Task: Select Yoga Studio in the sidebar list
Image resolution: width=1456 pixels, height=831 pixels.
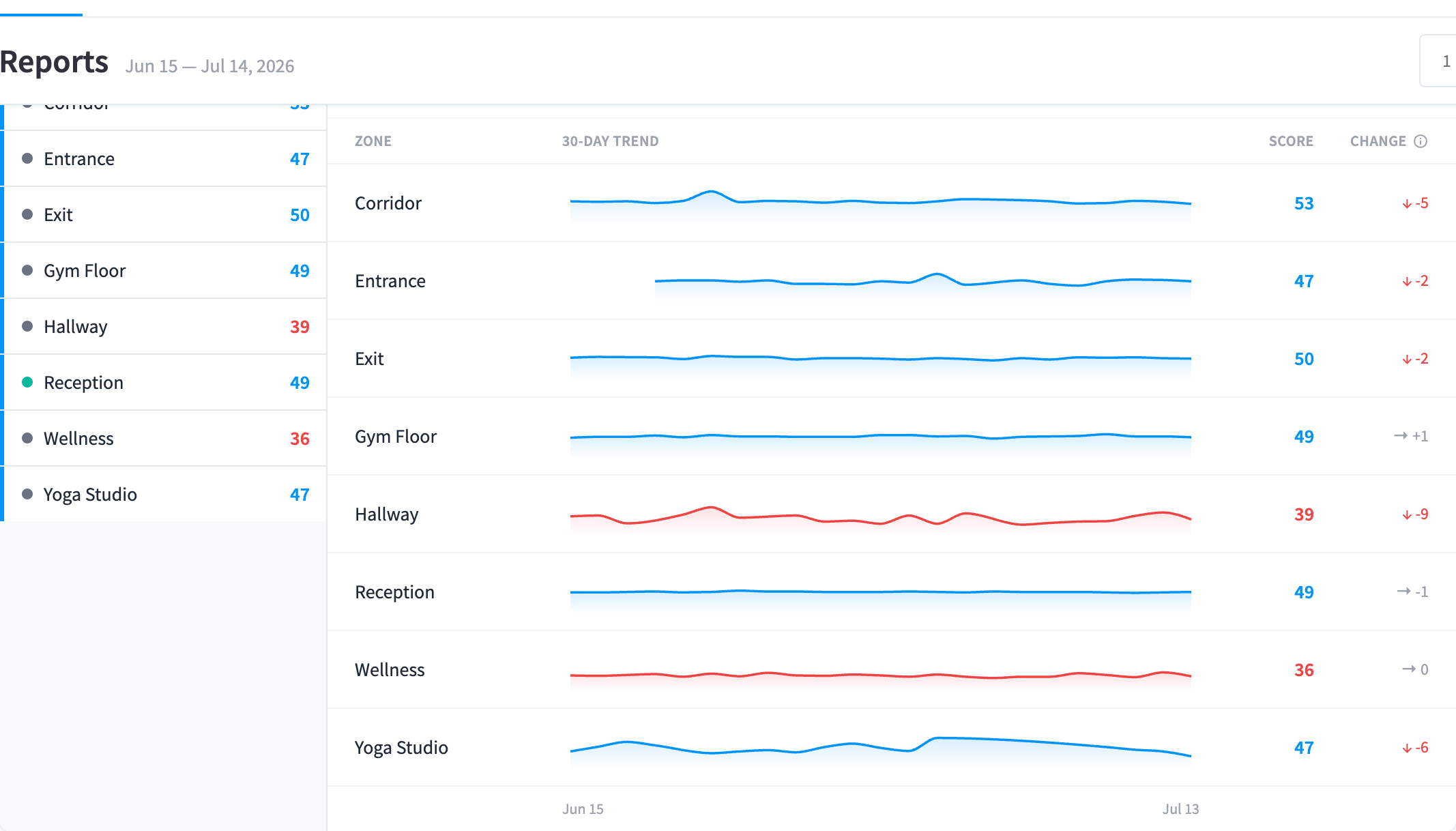Action: 164,495
